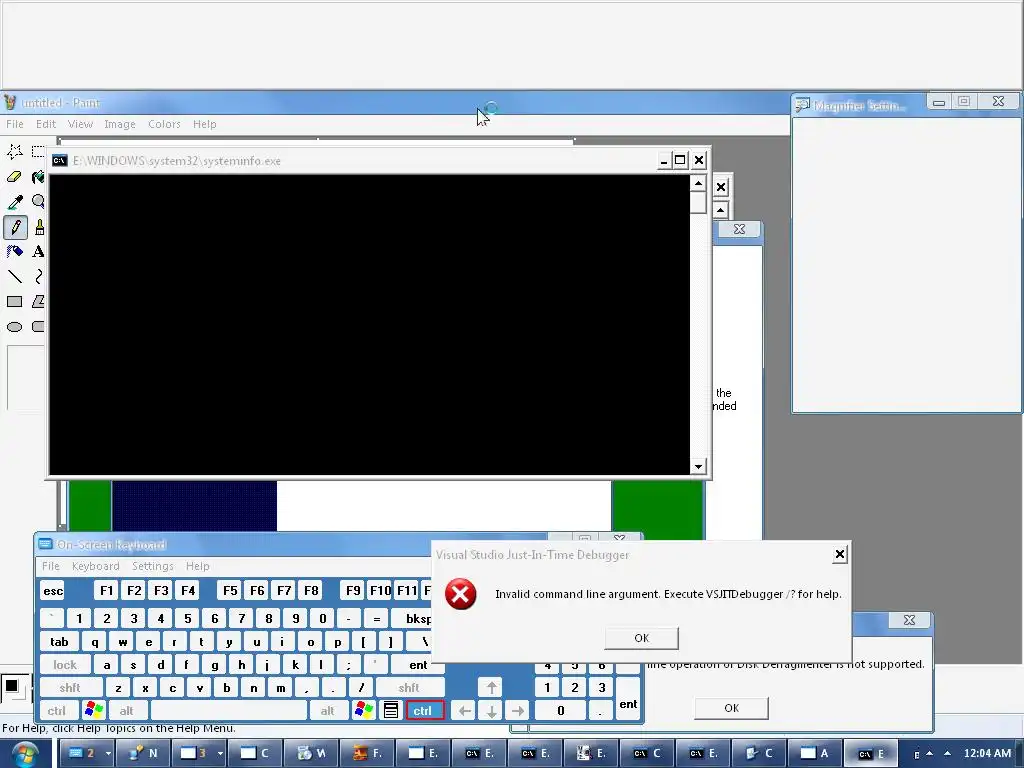Switch to the taskbar item labeled N
The image size is (1024, 768).
click(144, 754)
